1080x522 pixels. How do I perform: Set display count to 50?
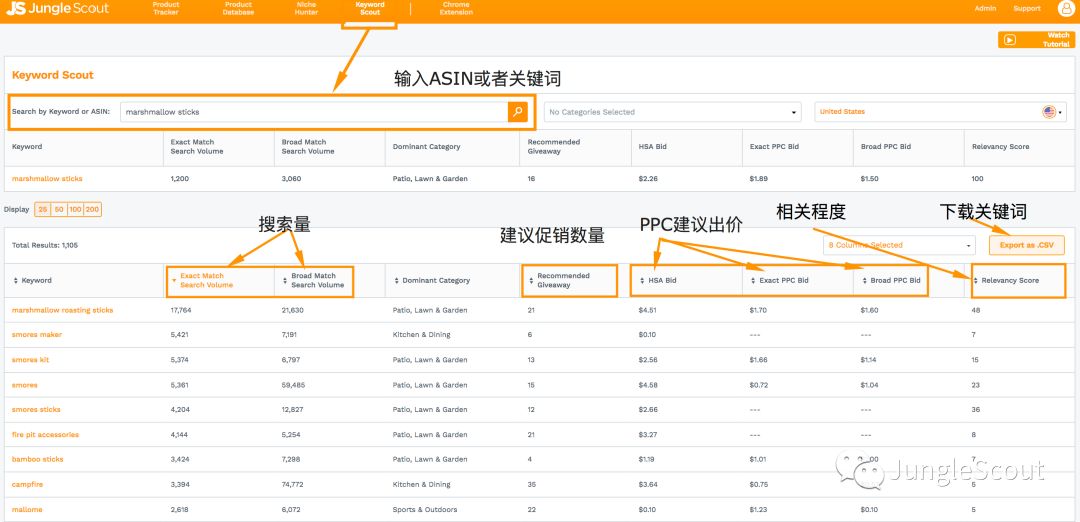59,210
